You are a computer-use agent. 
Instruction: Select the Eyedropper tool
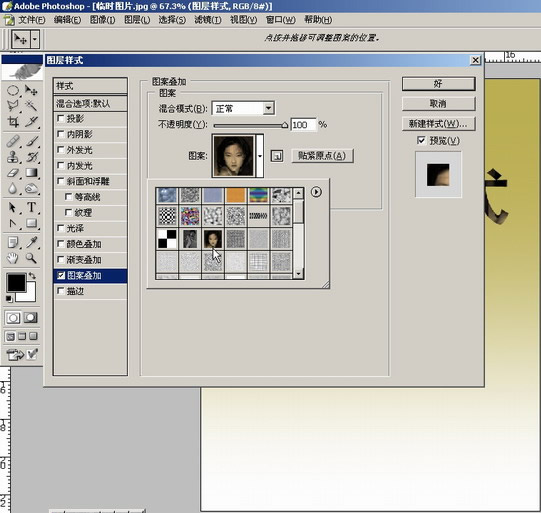click(x=31, y=243)
